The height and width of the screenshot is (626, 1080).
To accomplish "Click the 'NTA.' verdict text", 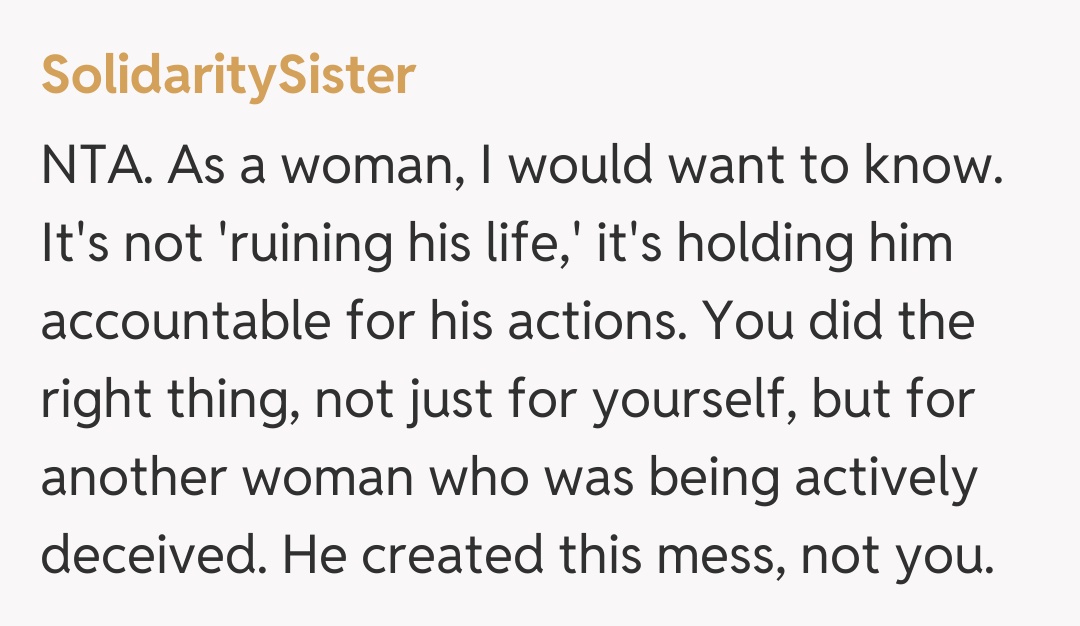I will (x=97, y=167).
